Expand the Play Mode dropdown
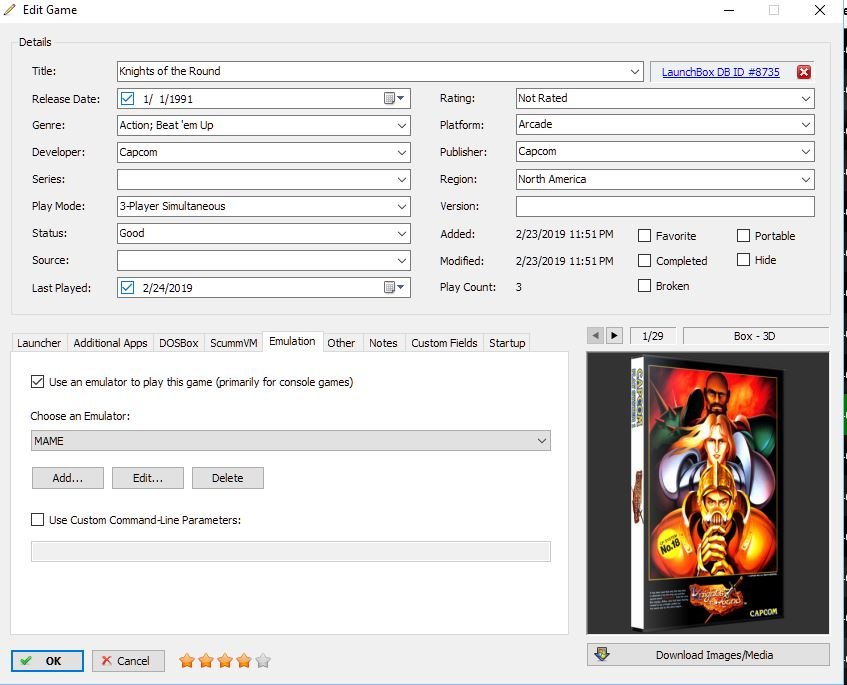This screenshot has height=685, width=847. pyautogui.click(x=402, y=206)
